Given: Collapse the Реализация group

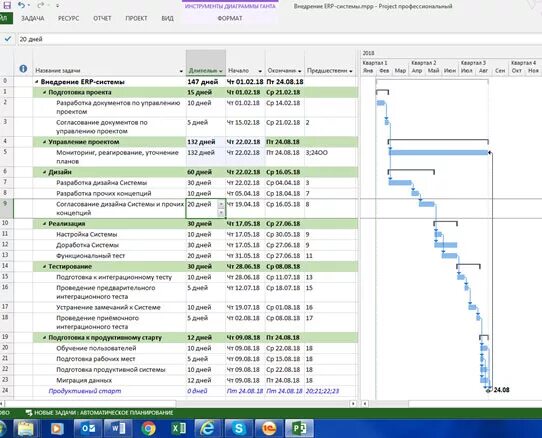Looking at the screenshot, I should (x=45, y=224).
